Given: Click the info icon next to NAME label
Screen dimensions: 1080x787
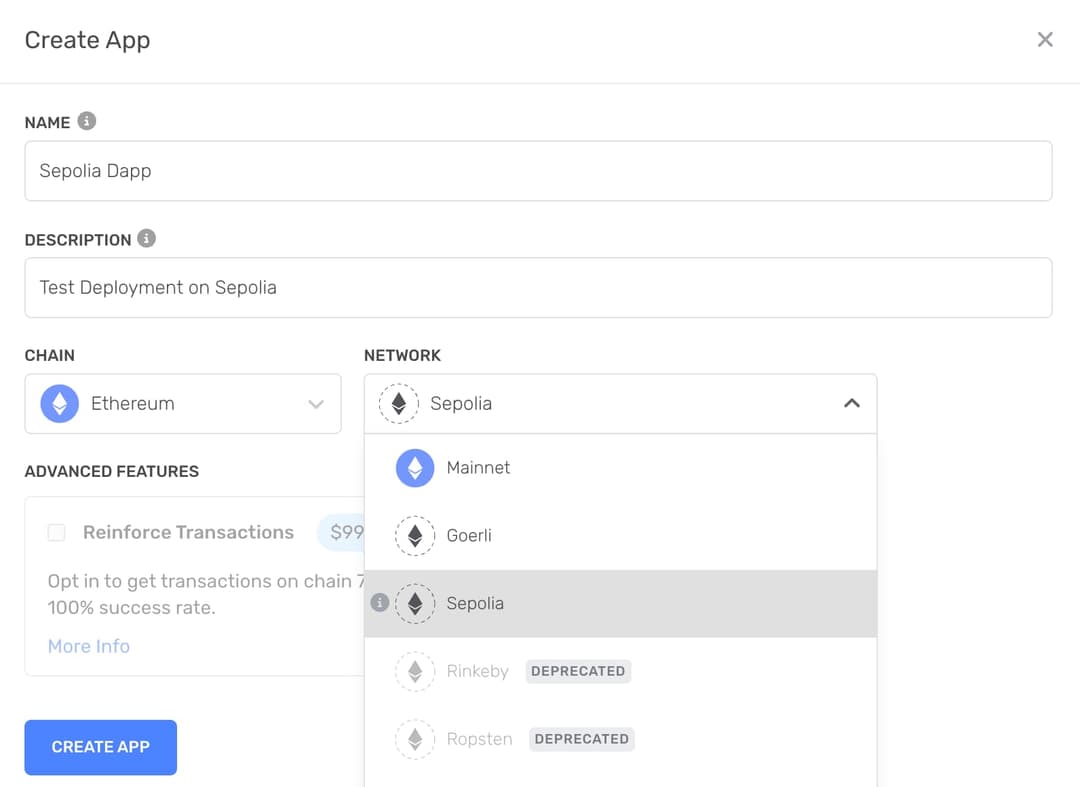Looking at the screenshot, I should (87, 120).
